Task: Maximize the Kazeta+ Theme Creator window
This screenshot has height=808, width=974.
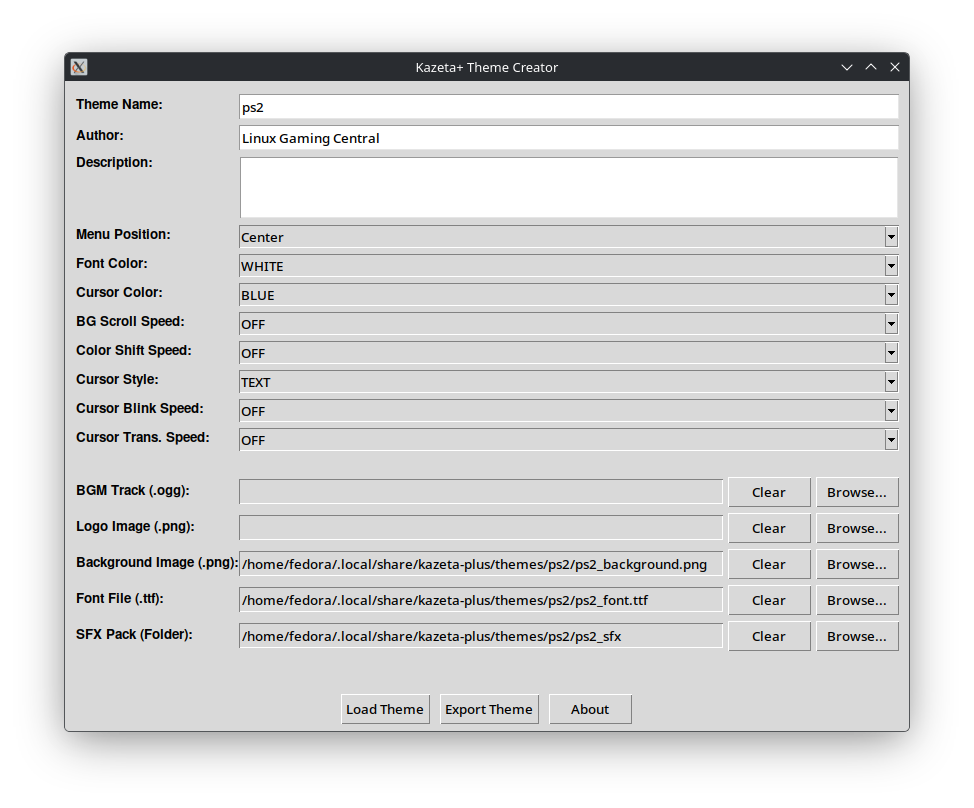Action: [x=871, y=67]
